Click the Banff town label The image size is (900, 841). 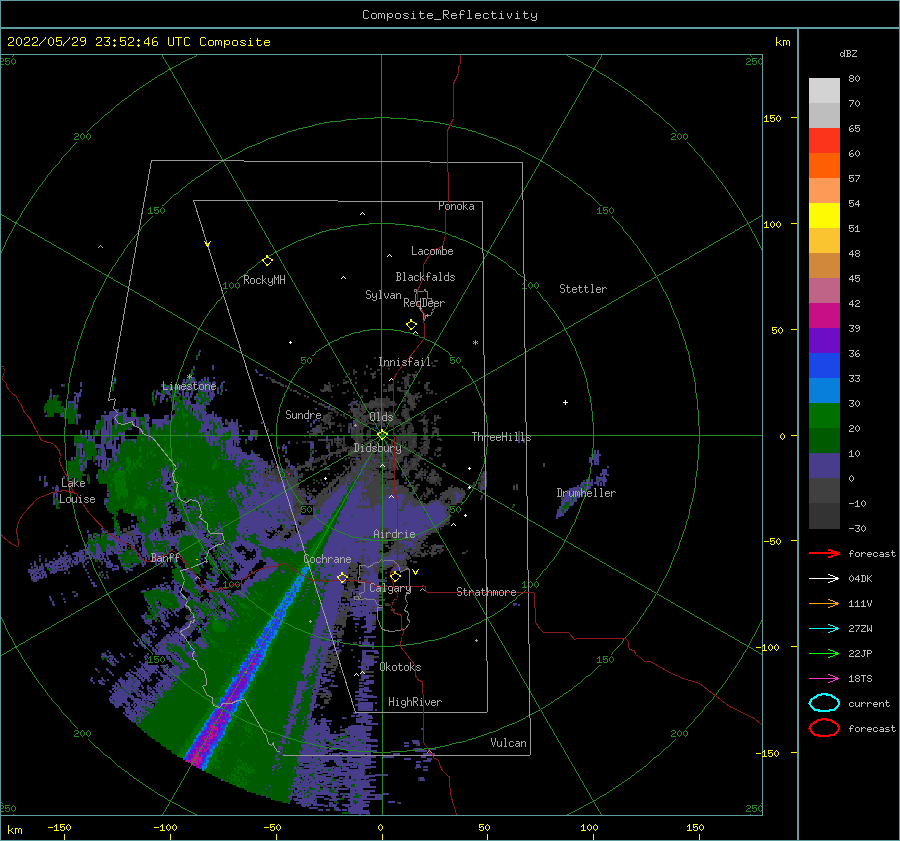click(x=165, y=558)
